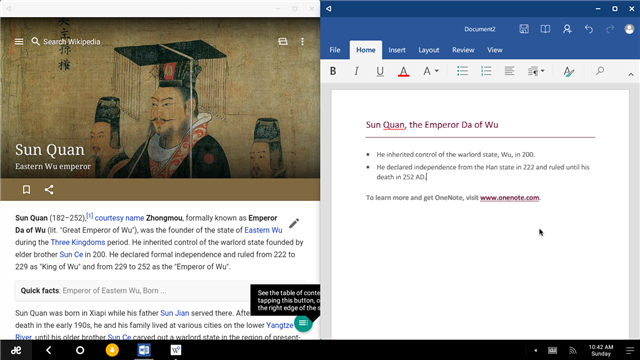Screen dimensions: 640x360
Task: Redo the action in Word
Action: [x=610, y=29]
